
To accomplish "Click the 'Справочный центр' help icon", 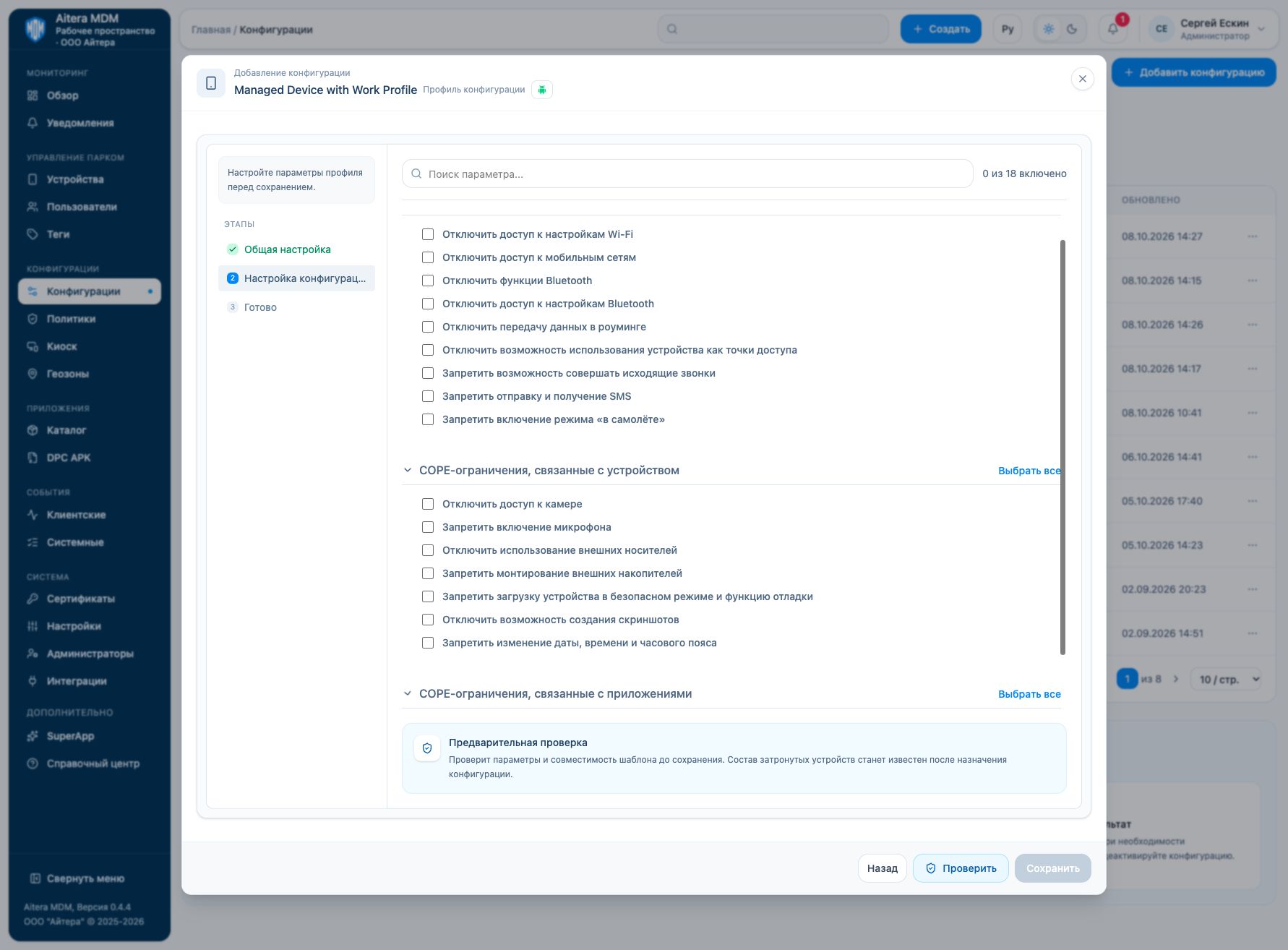I will point(33,763).
